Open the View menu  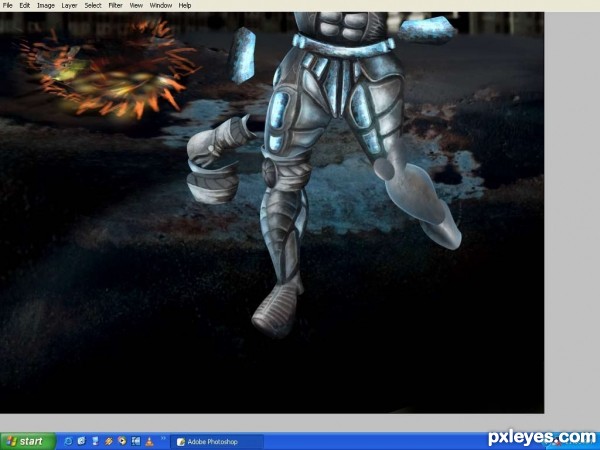[136, 5]
